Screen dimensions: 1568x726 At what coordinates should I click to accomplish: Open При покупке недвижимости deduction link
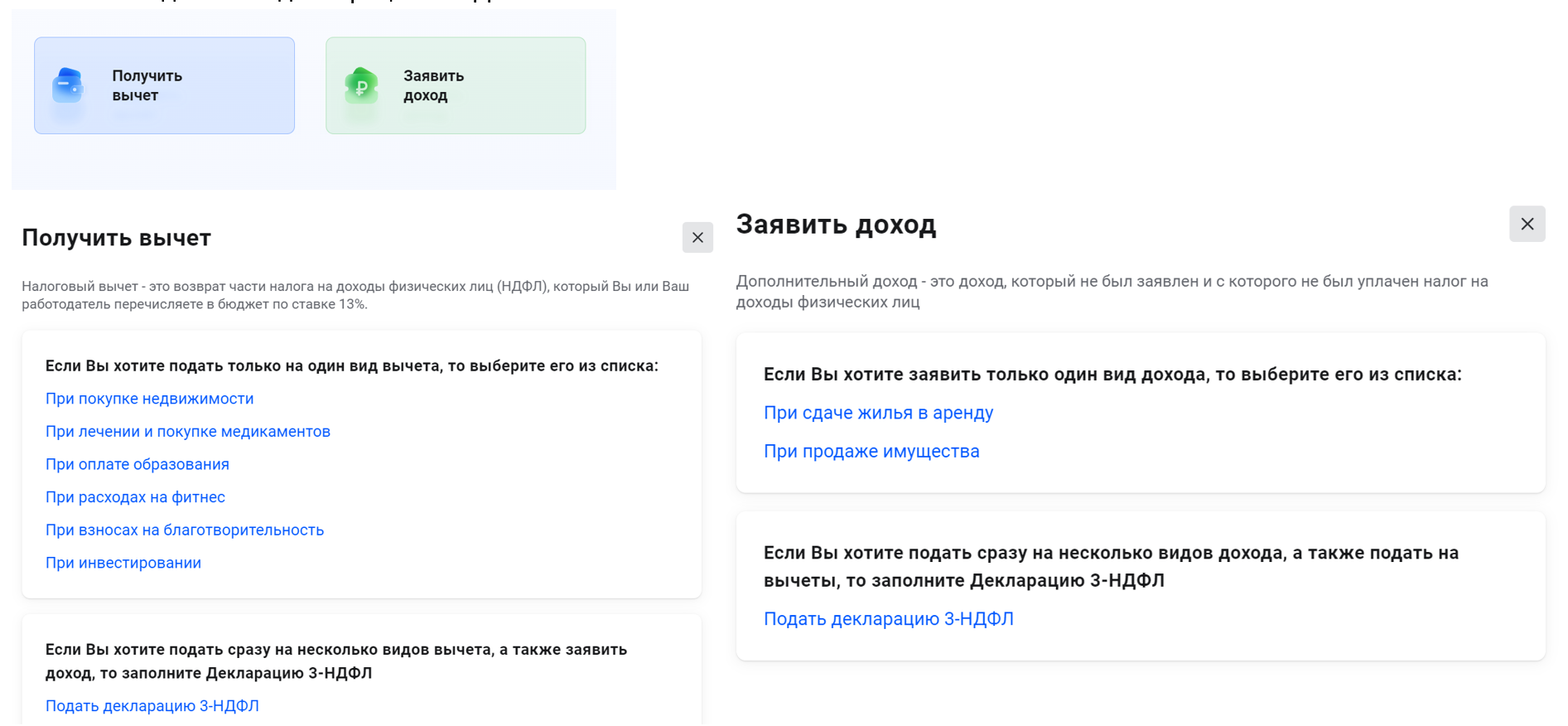(149, 399)
